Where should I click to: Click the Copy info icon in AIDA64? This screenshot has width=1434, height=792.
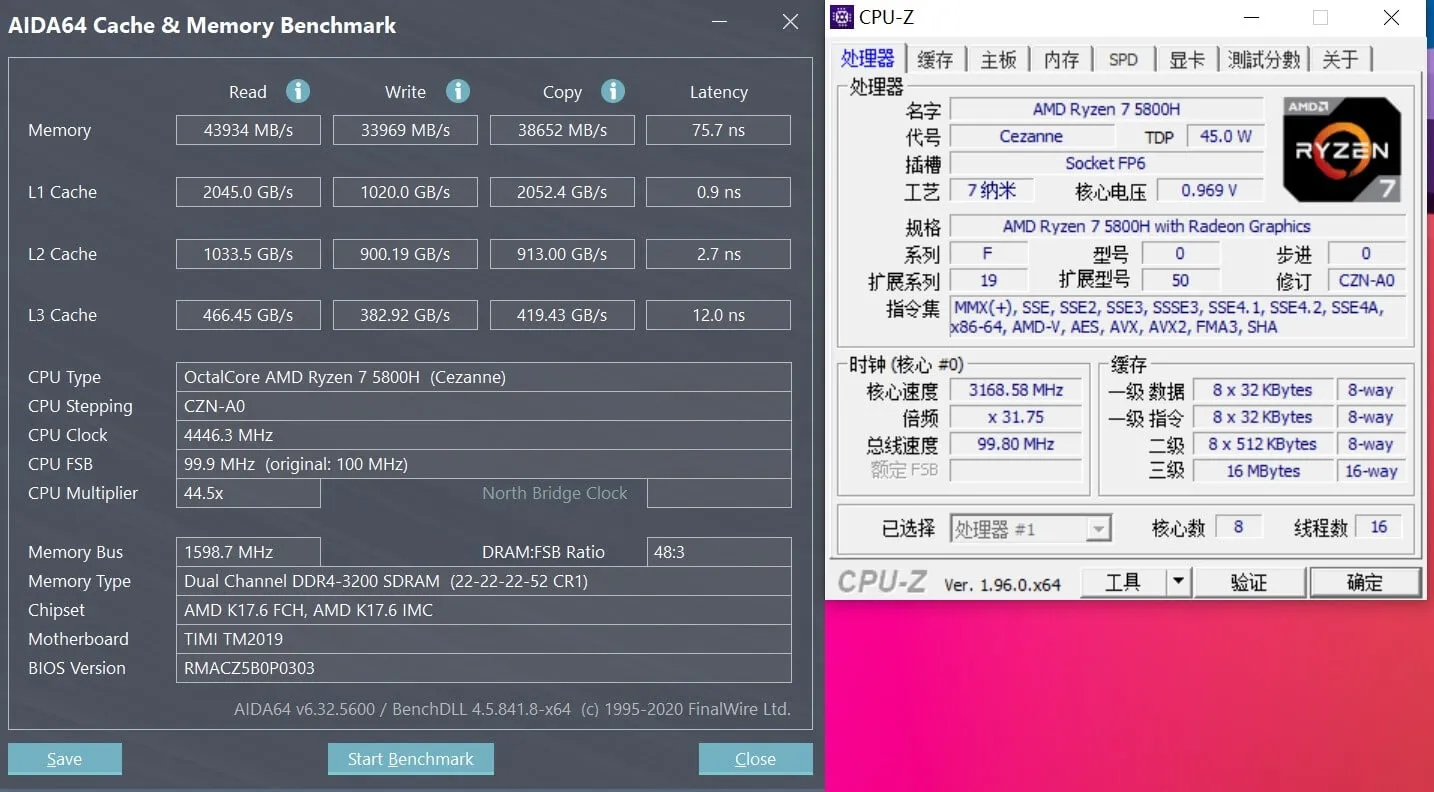click(613, 91)
